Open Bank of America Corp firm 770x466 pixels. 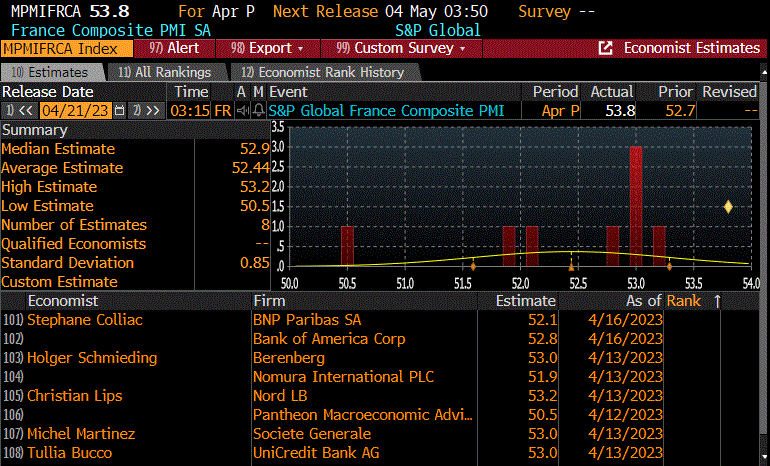329,339
